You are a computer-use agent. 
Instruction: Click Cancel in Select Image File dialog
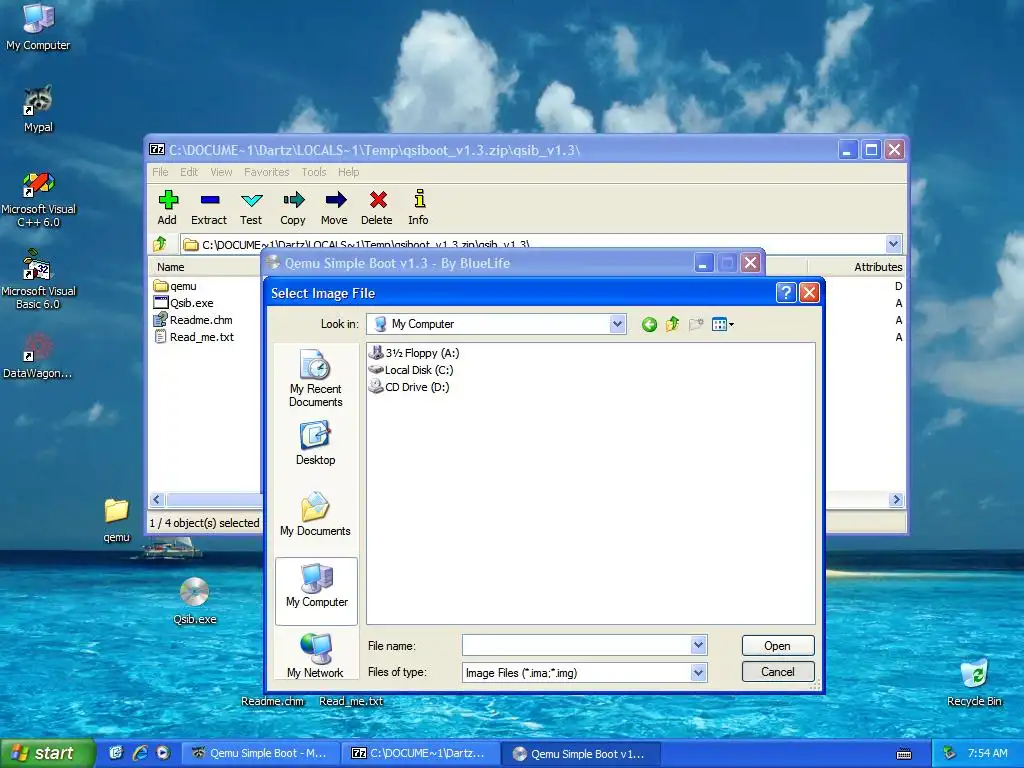[778, 671]
